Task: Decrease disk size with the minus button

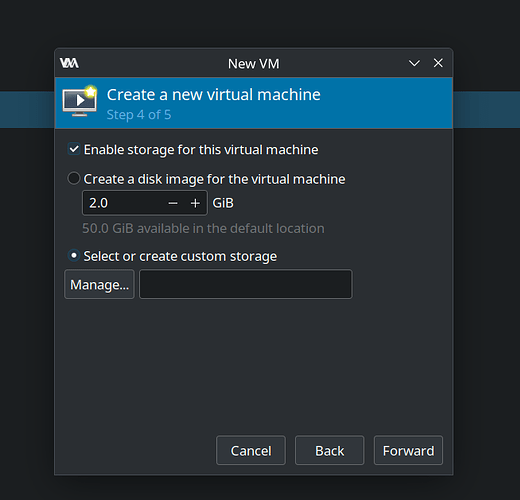Action: tap(173, 203)
